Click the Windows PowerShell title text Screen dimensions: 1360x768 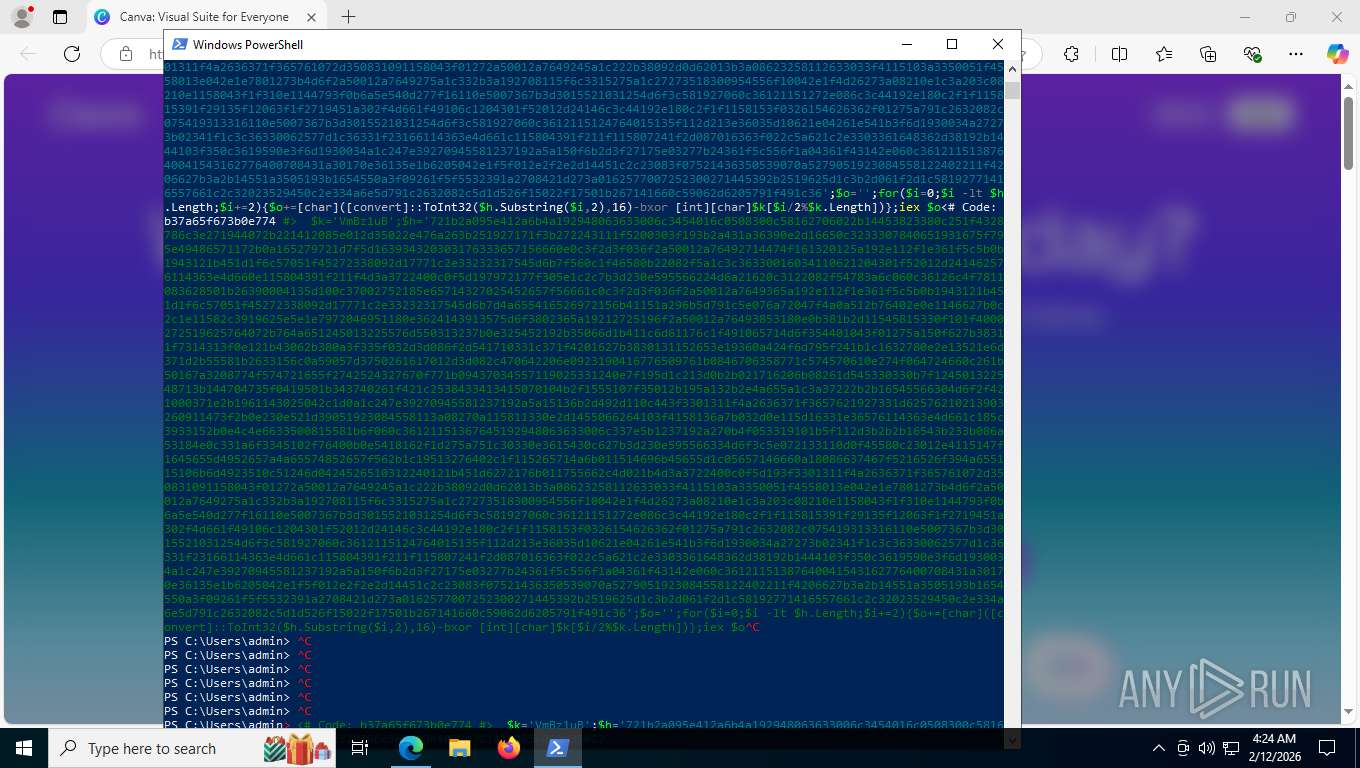coord(248,44)
